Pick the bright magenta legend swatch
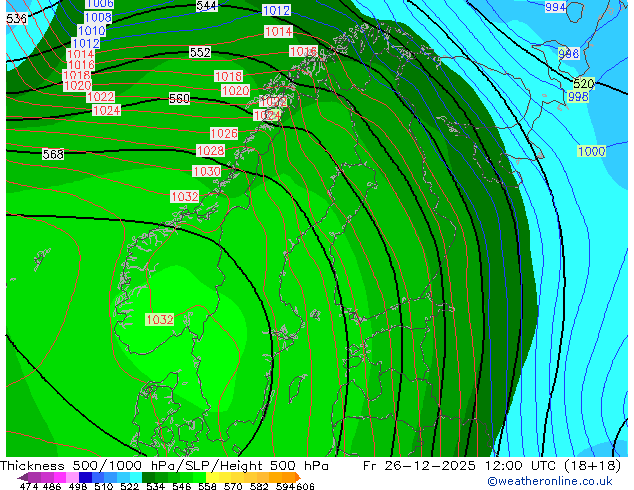This screenshot has width=634, height=490. [x=60, y=477]
